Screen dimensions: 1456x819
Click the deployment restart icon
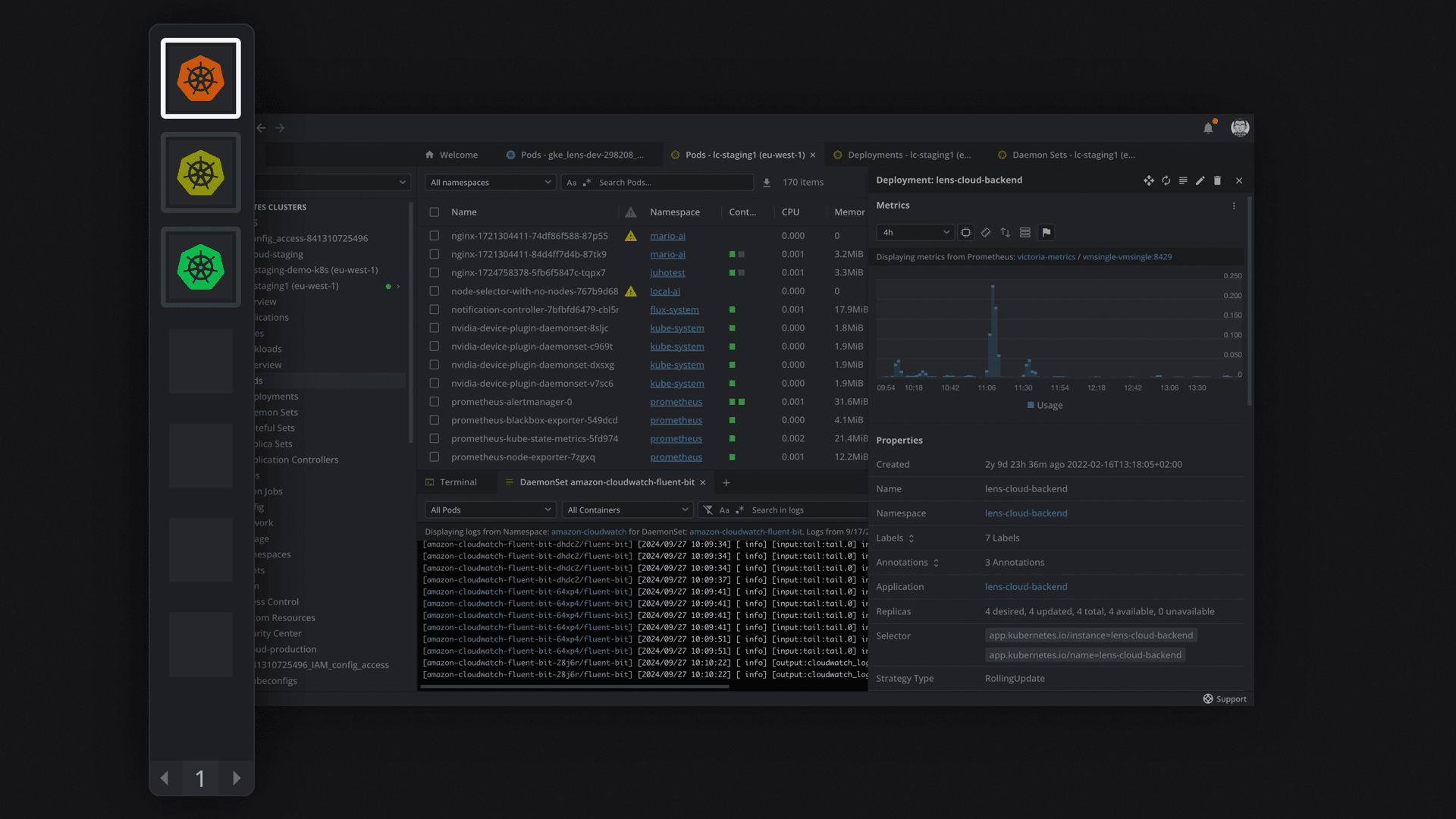pyautogui.click(x=1166, y=180)
